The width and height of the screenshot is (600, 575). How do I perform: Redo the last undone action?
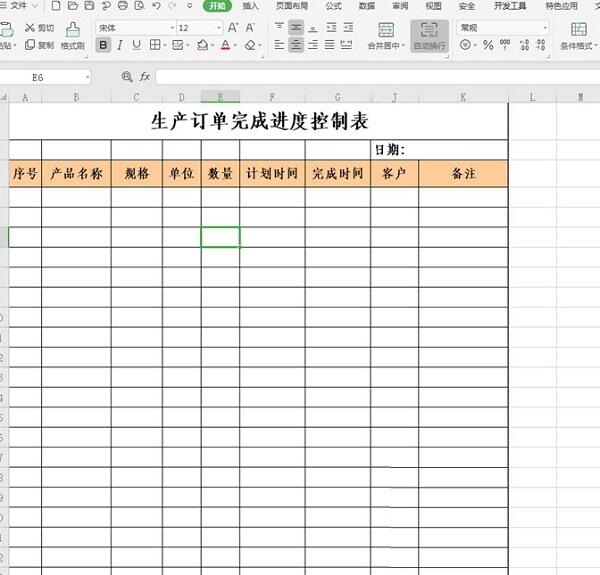pos(173,5)
